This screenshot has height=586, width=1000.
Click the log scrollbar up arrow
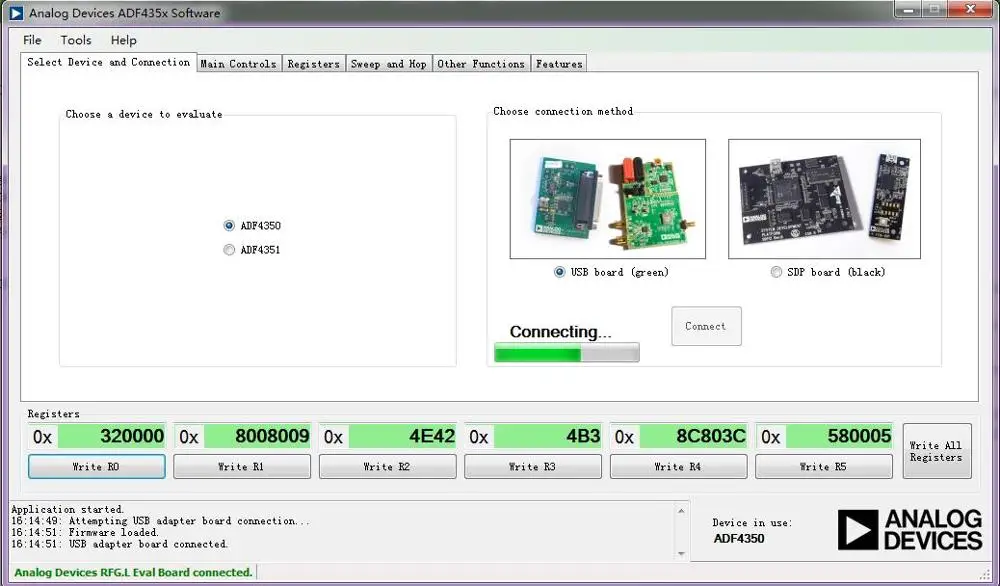coord(681,511)
